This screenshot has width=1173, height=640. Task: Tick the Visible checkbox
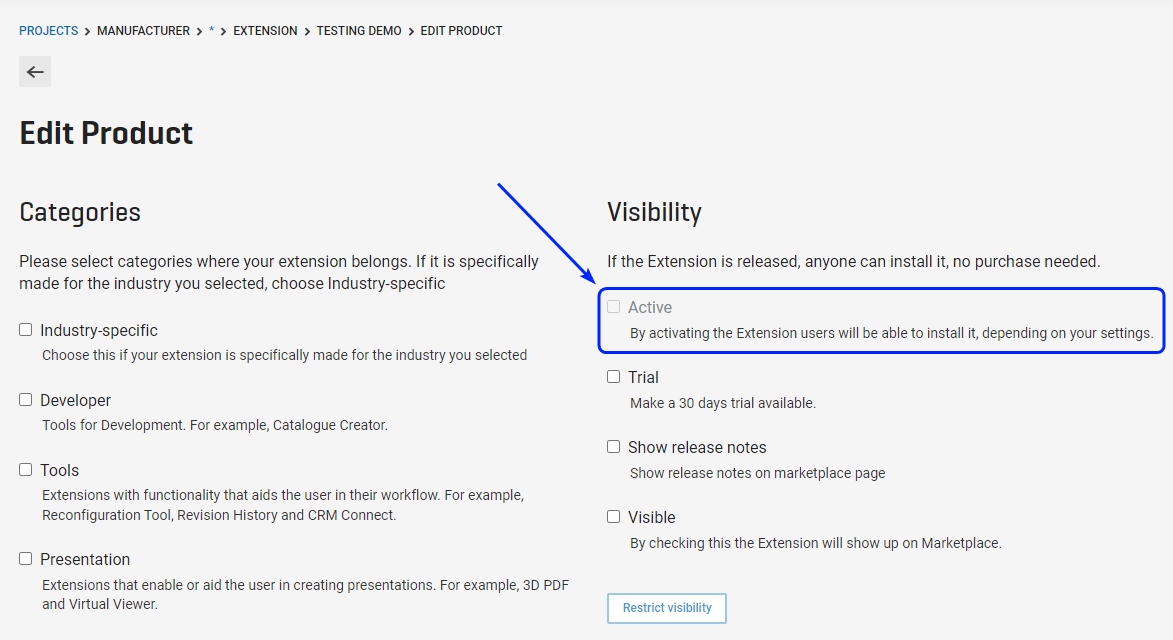(613, 517)
